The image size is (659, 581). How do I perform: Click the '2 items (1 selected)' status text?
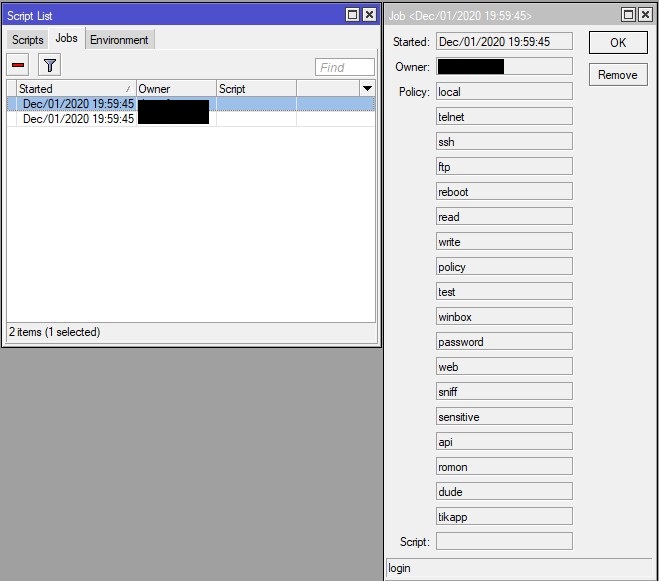click(x=55, y=332)
